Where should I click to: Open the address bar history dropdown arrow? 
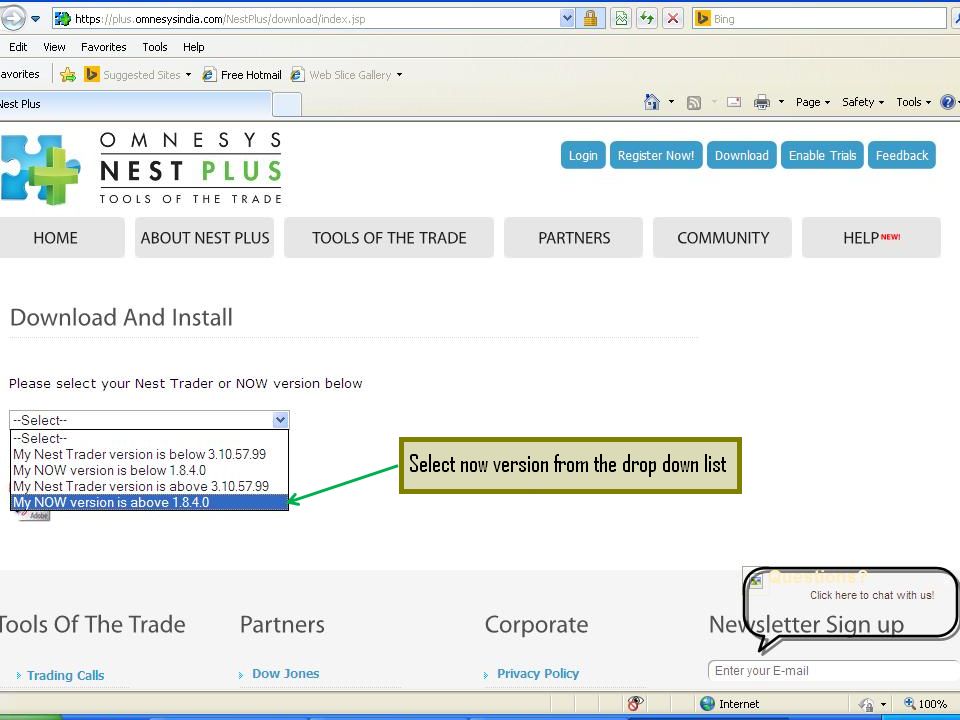coord(567,18)
